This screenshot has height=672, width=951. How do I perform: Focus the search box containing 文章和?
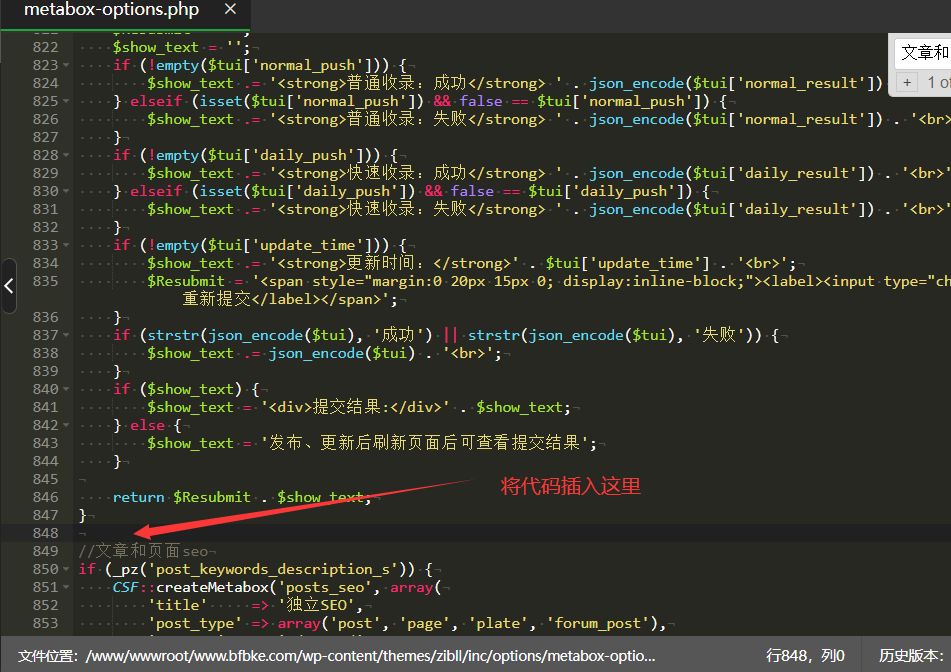pyautogui.click(x=924, y=52)
